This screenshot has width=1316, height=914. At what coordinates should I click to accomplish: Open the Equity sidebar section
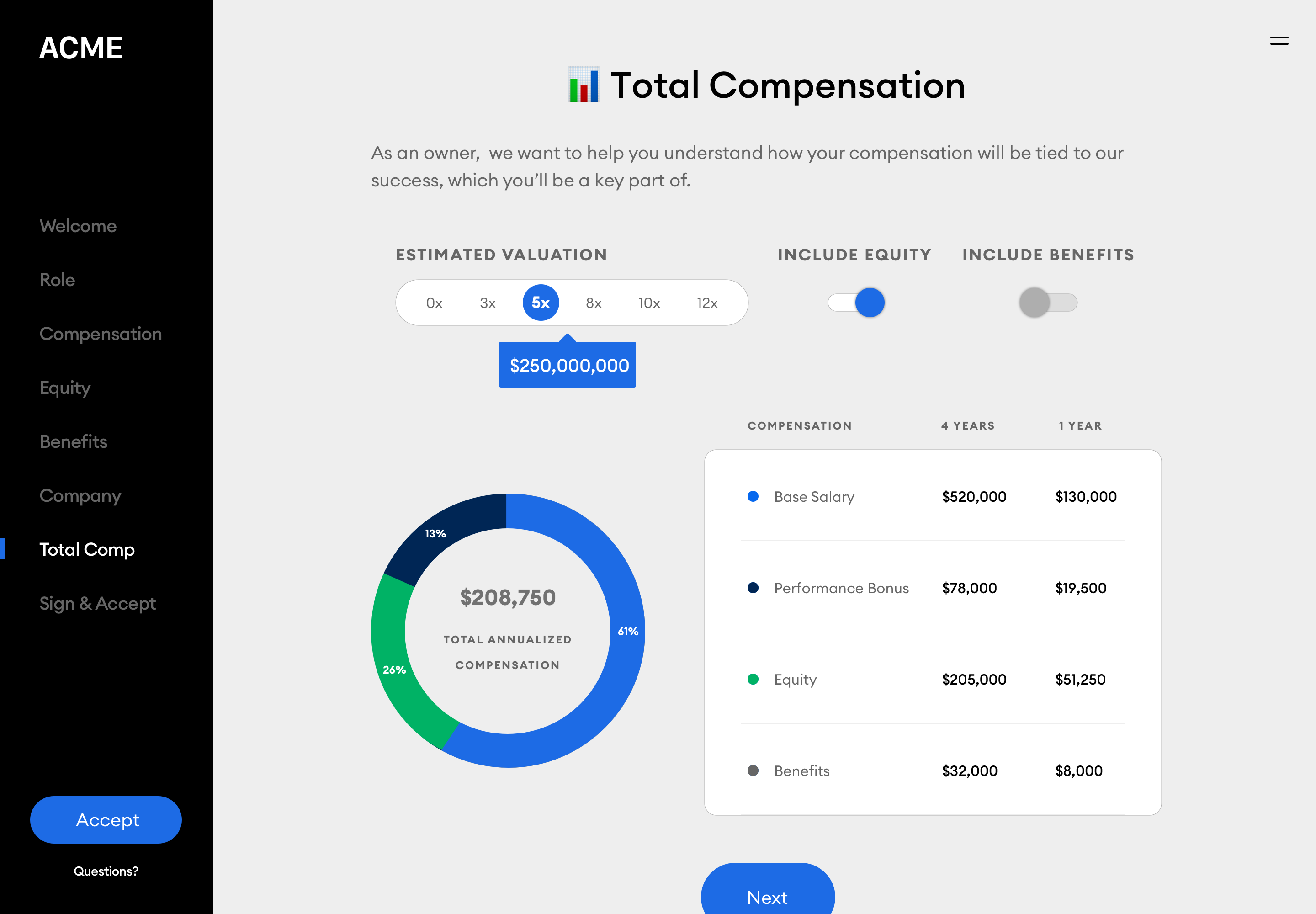65,388
